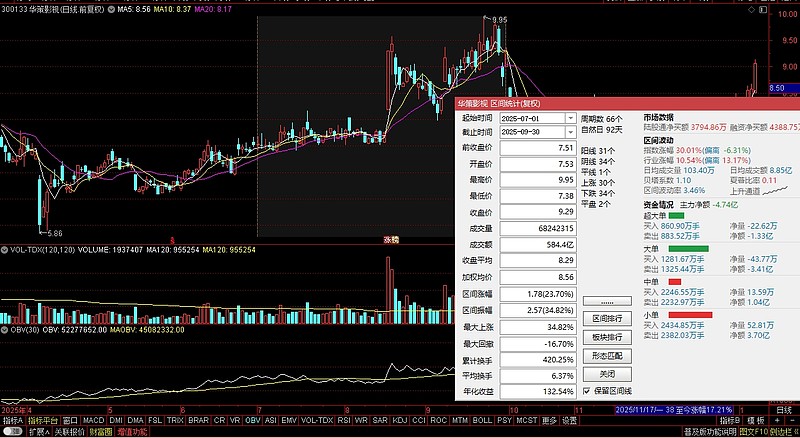Screen dimensions: 800x438
Task: Open the 指标A selector
Action: [13, 421]
